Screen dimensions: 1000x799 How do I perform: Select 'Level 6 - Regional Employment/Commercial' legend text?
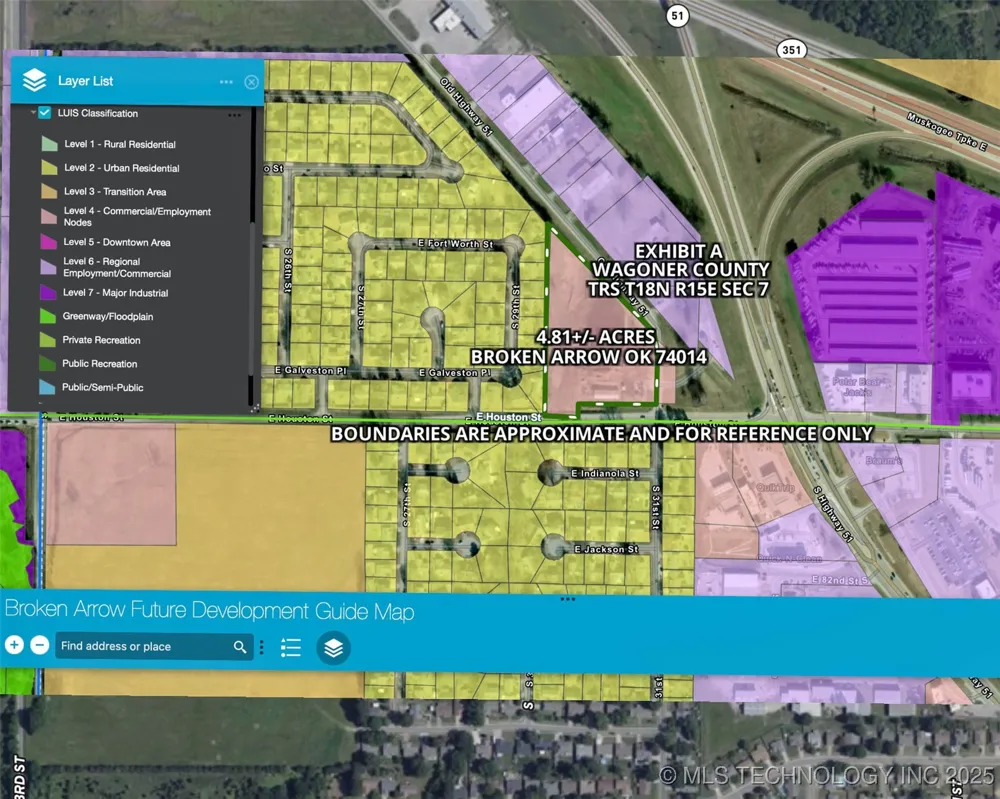[117, 267]
